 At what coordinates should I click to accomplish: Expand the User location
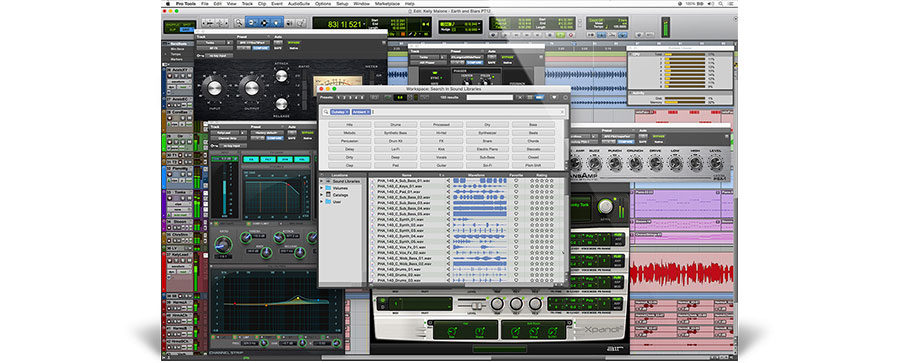(x=322, y=202)
